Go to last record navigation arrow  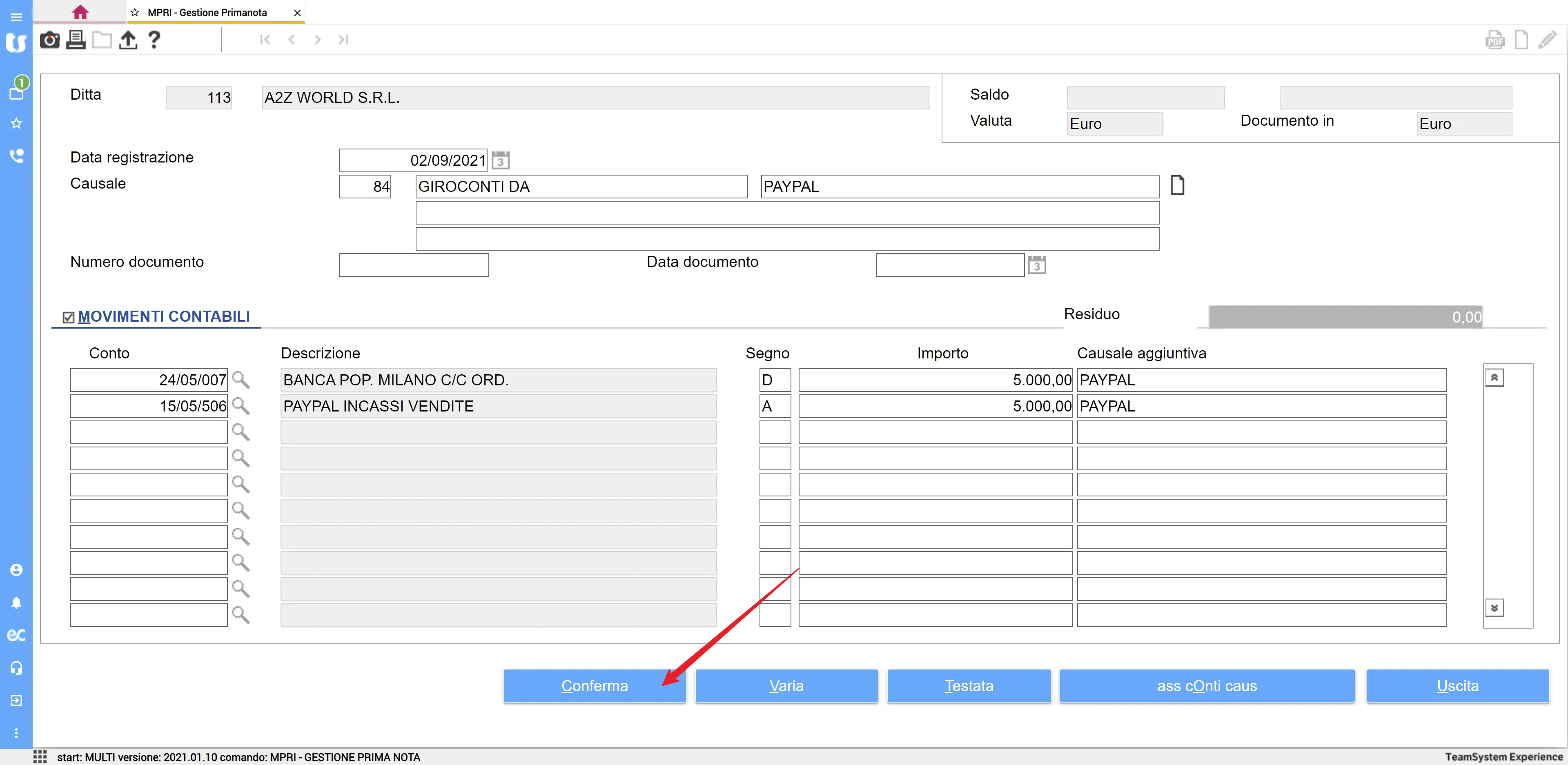pyautogui.click(x=343, y=40)
